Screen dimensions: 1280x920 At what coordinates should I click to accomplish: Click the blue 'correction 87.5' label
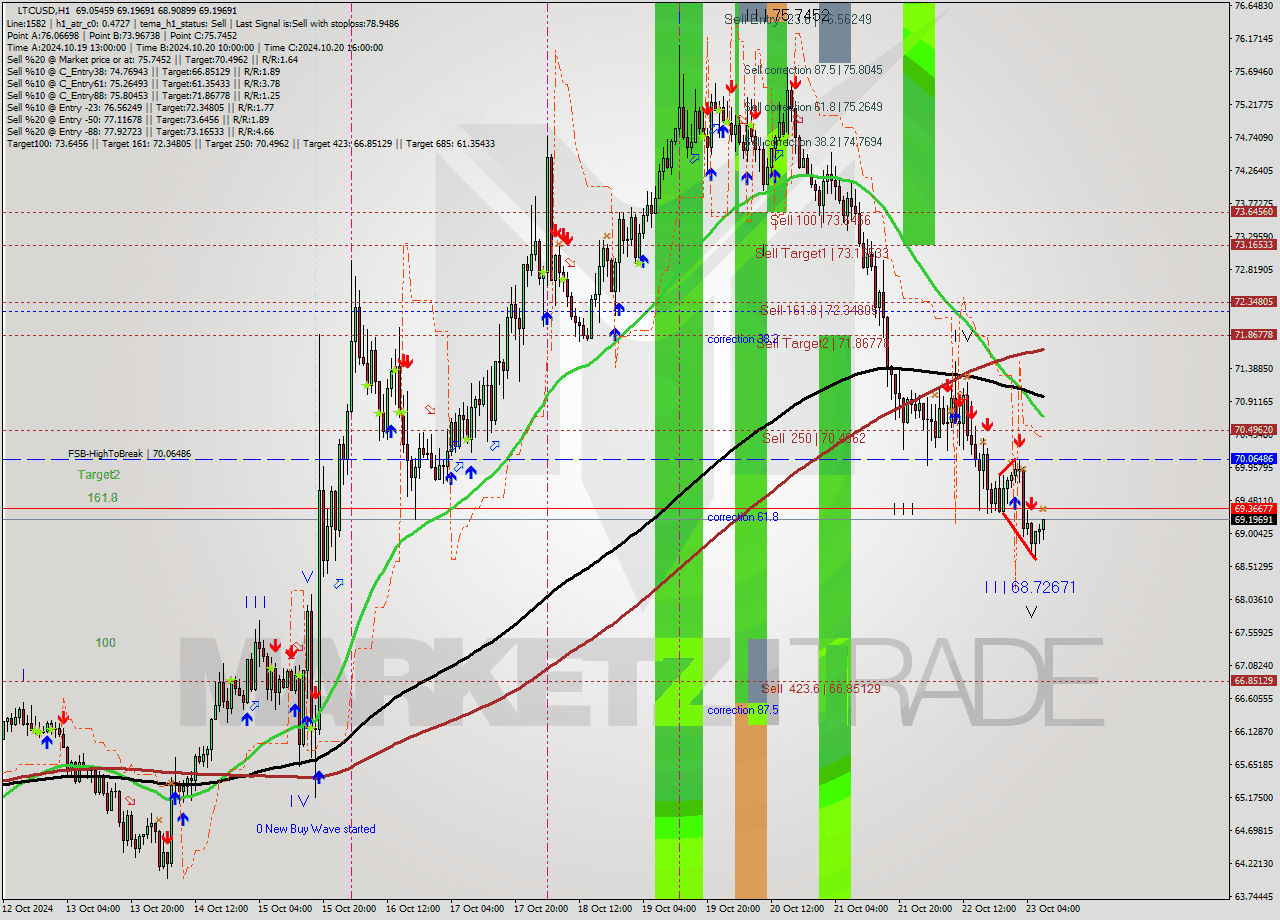743,710
